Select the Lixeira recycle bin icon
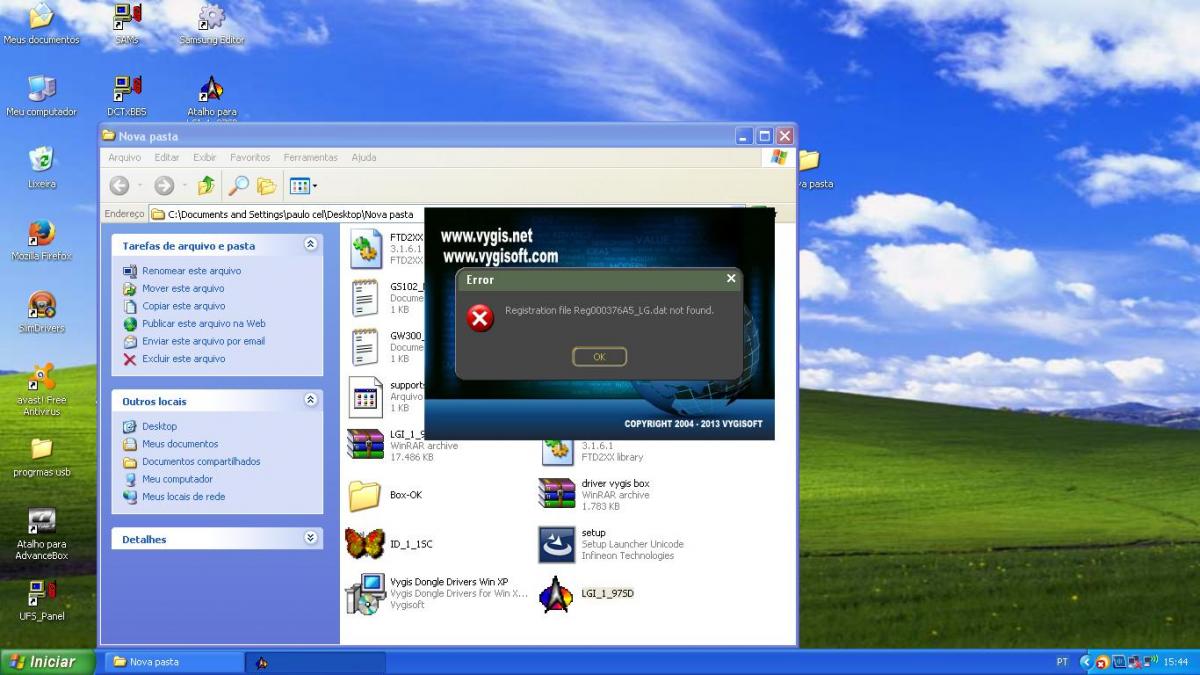The width and height of the screenshot is (1200, 675). (41, 160)
